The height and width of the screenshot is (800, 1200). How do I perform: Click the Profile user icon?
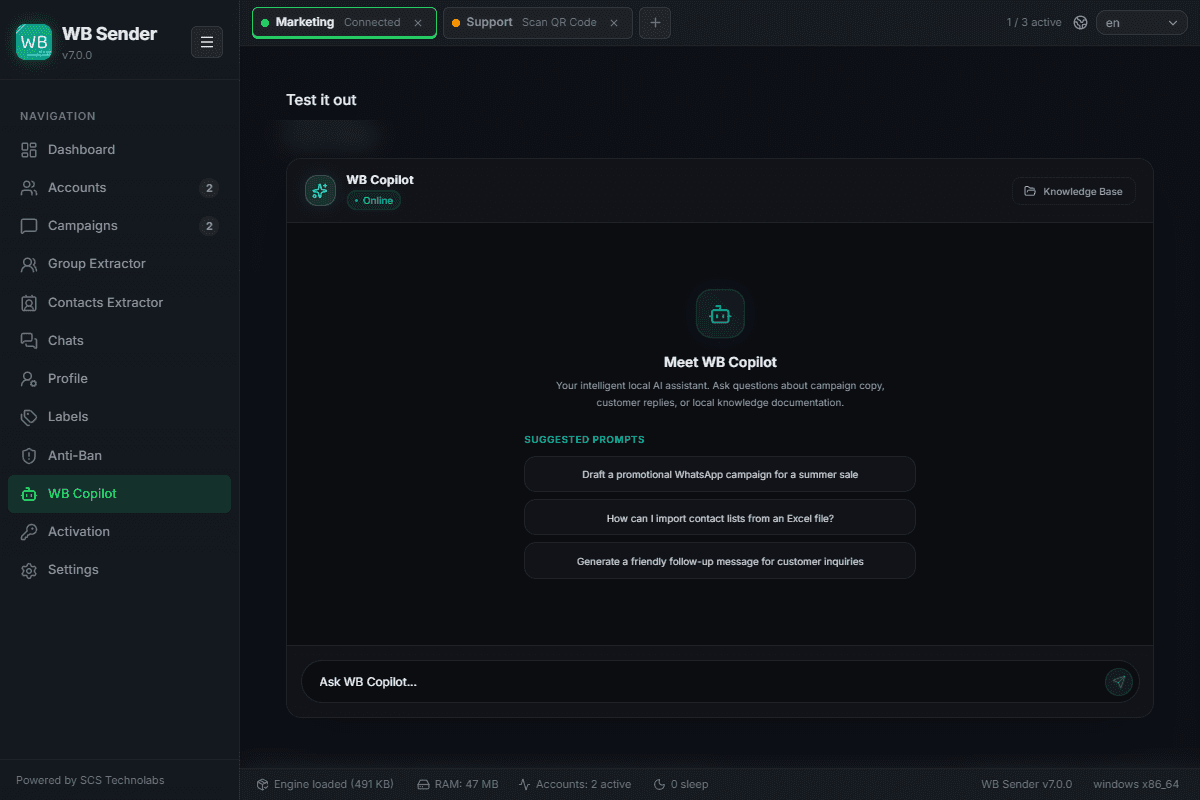[x=29, y=379]
